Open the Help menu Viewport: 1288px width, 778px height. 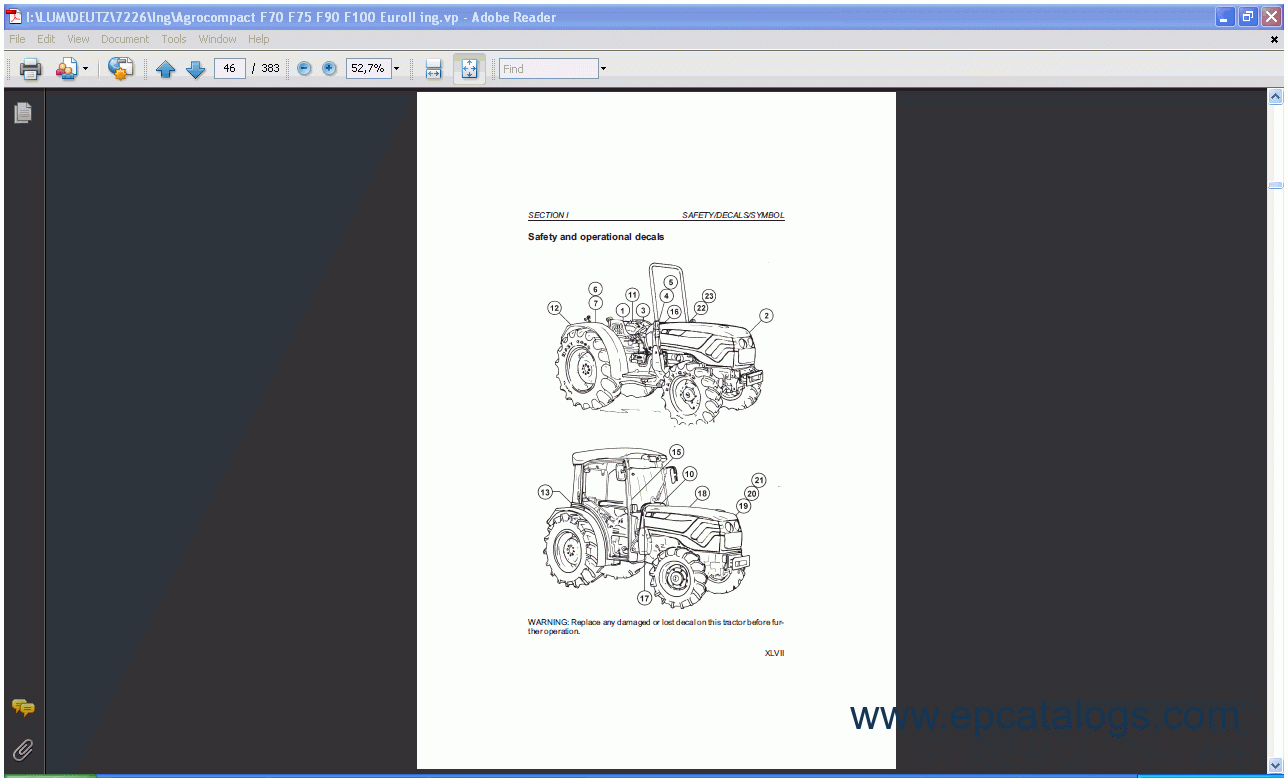259,39
